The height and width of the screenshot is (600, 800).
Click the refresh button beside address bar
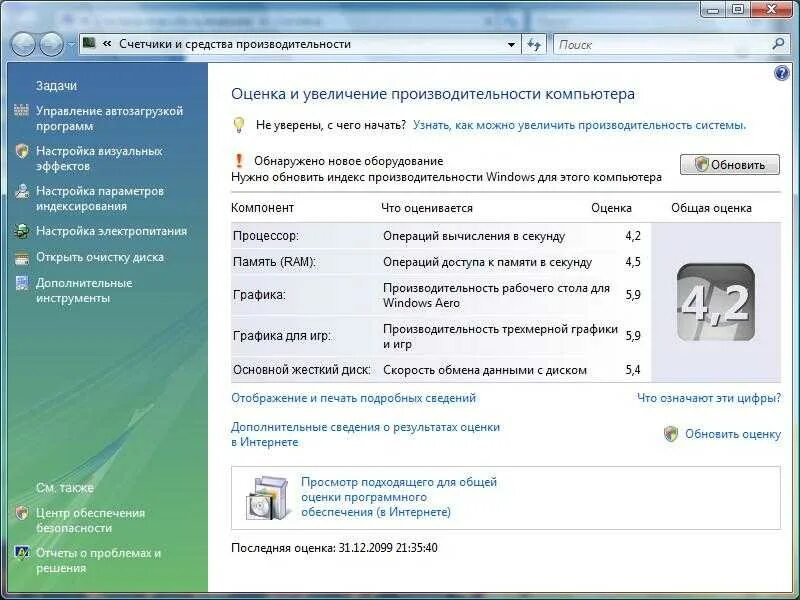534,44
